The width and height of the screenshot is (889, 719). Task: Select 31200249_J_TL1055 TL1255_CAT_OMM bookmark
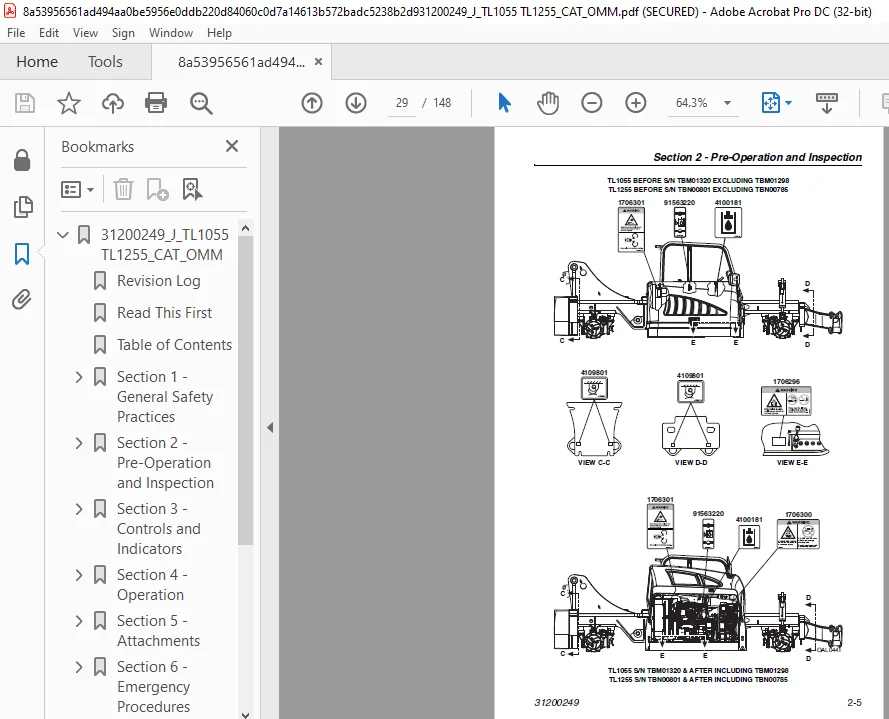[x=164, y=244]
